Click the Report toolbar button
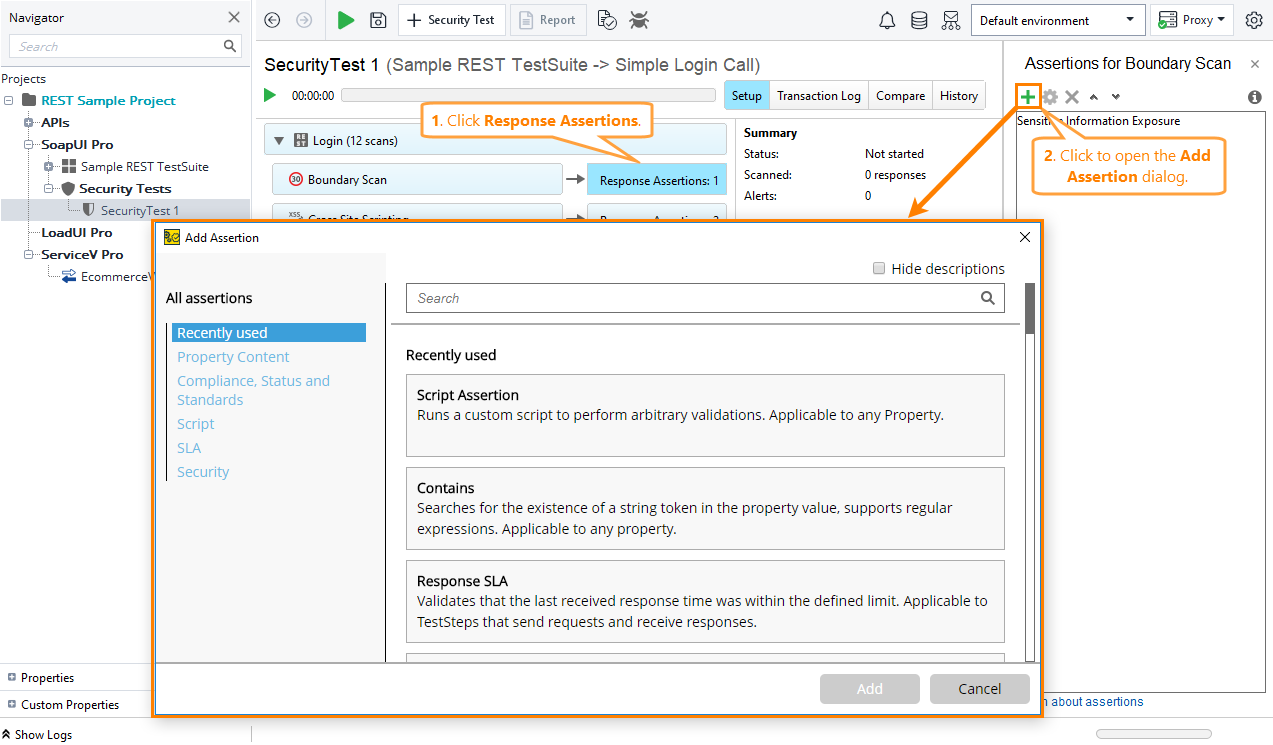The width and height of the screenshot is (1273, 745). pyautogui.click(x=549, y=20)
